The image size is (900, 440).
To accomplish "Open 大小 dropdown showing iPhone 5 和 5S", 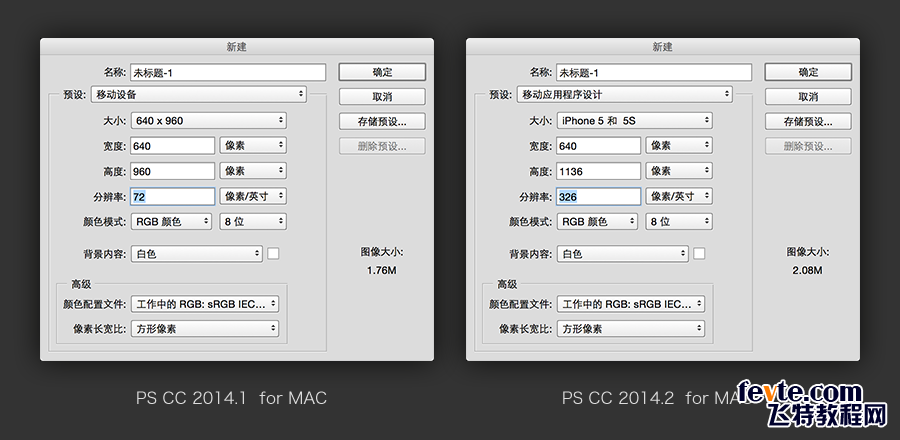I will pyautogui.click(x=635, y=120).
